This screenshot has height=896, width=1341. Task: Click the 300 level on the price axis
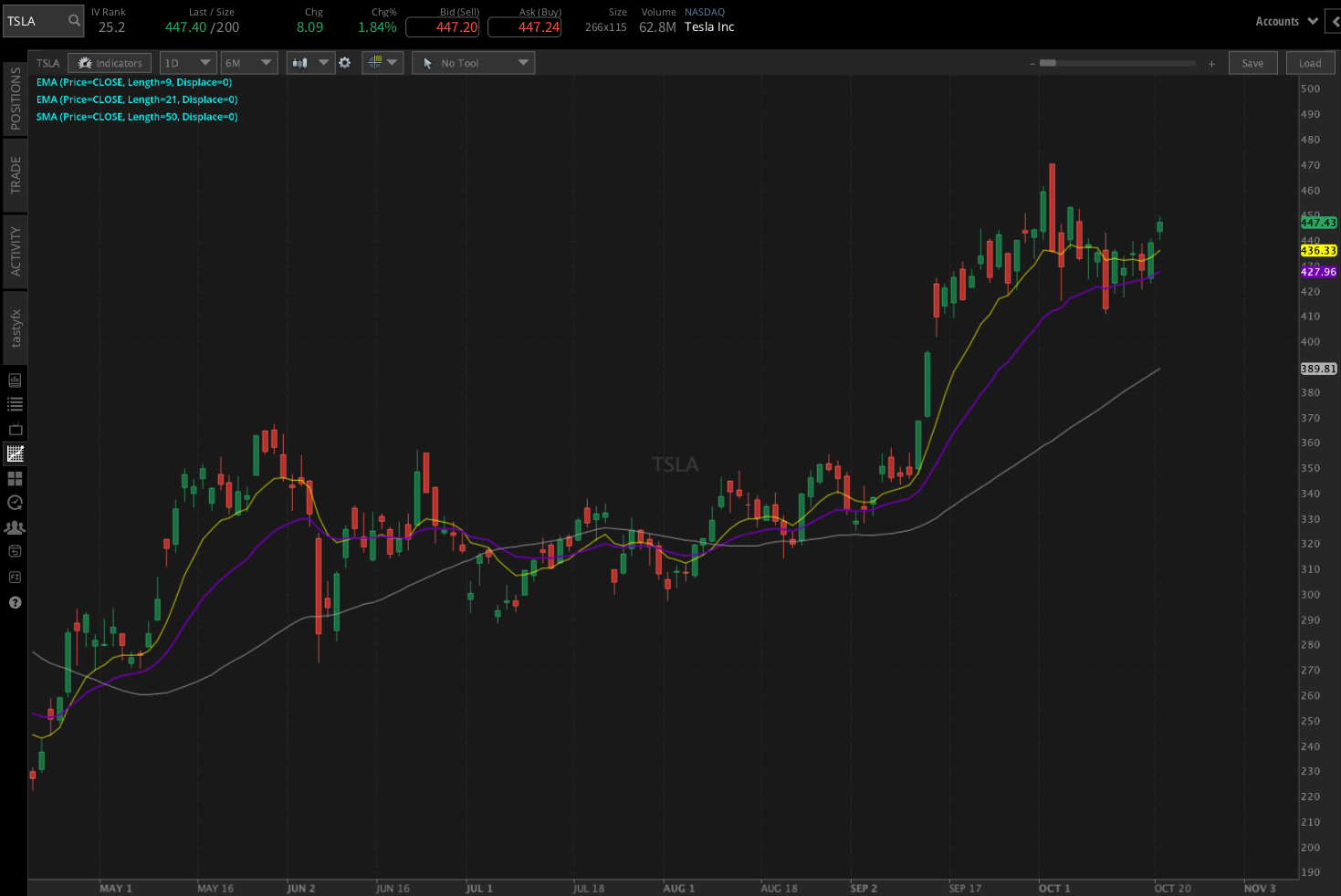1311,594
